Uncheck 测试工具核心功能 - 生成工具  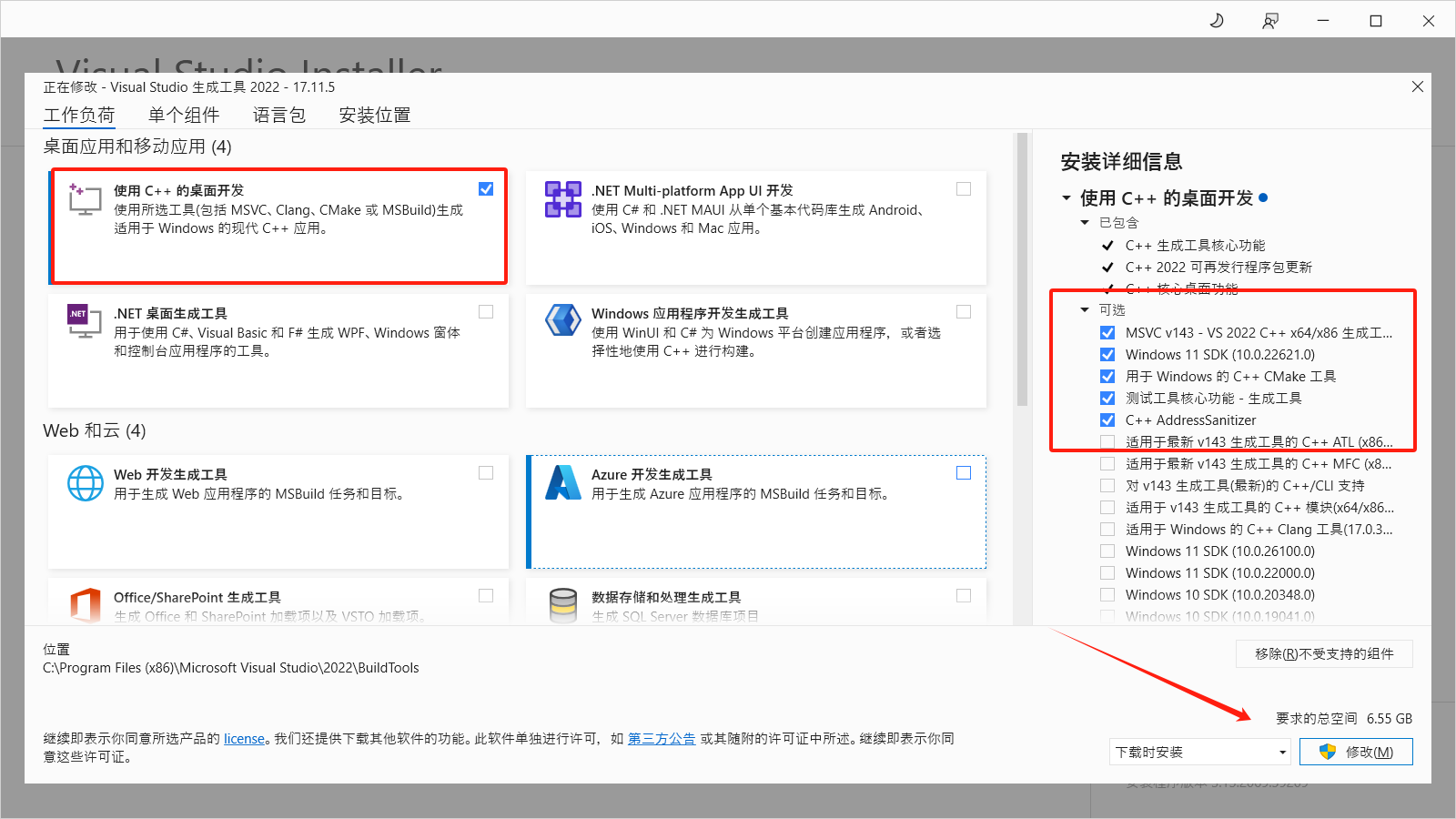click(x=1107, y=399)
